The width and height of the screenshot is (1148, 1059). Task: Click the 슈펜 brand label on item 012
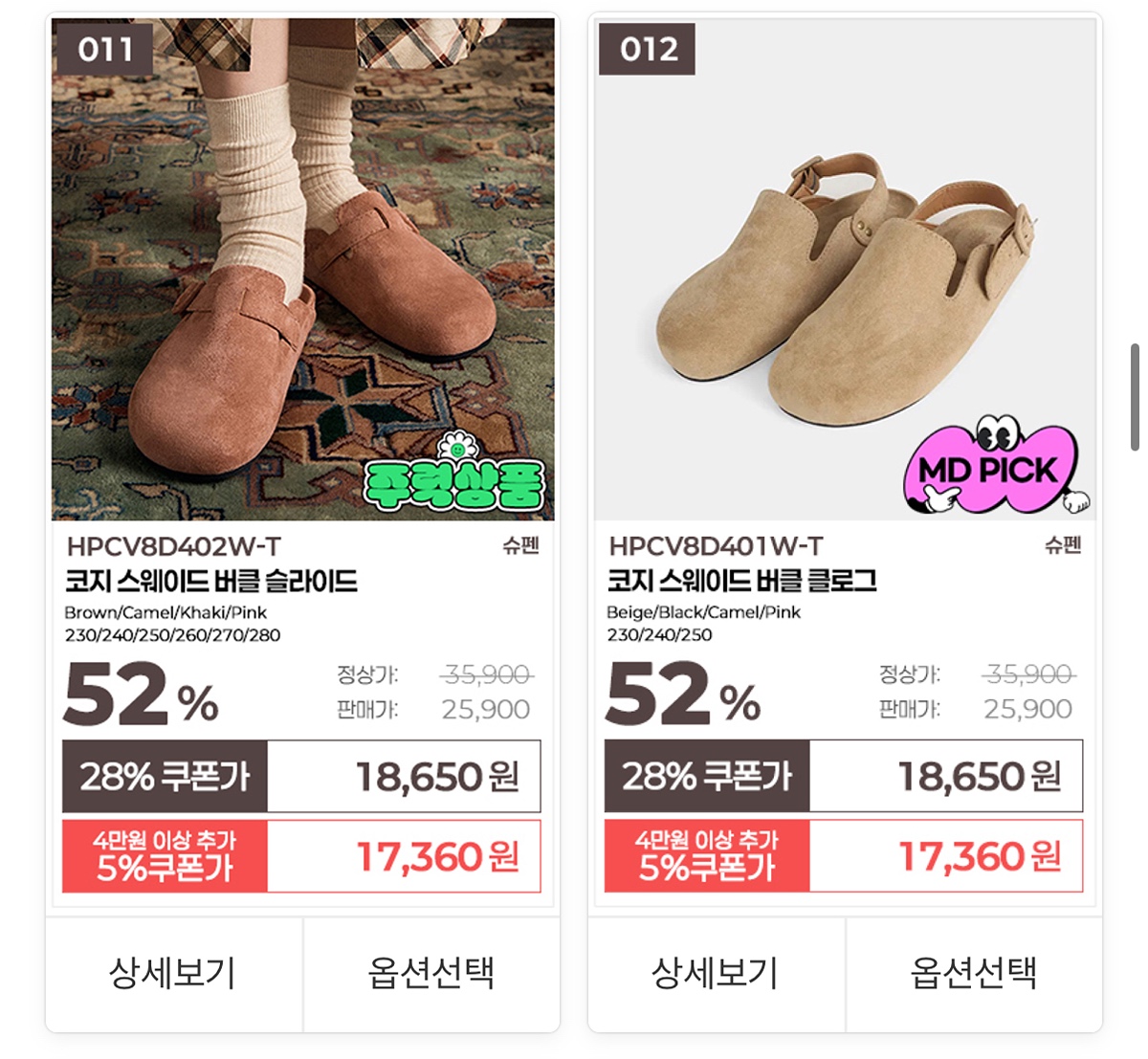pos(1064,546)
